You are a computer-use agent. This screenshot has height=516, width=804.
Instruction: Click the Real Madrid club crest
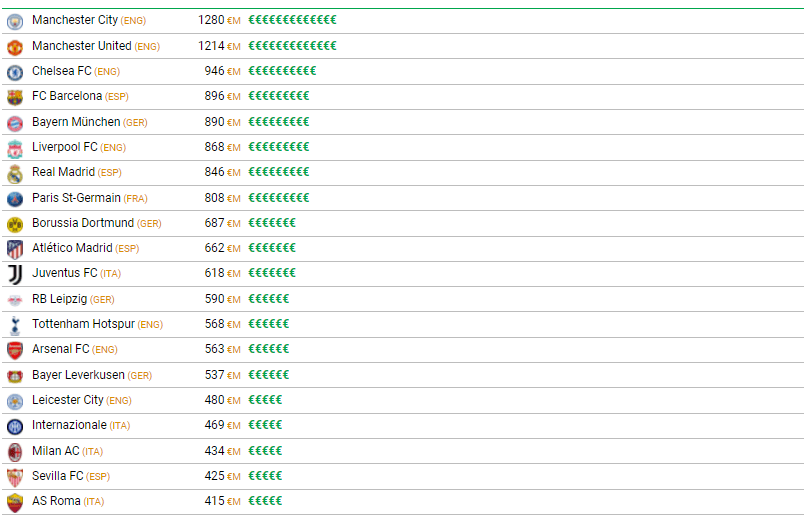click(x=15, y=174)
